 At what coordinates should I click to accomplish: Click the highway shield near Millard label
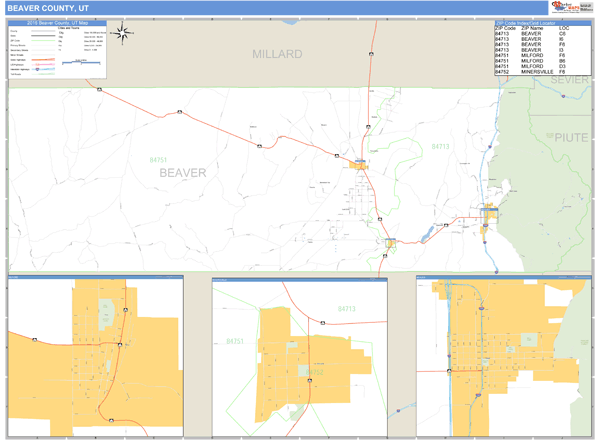pyautogui.click(x=371, y=54)
